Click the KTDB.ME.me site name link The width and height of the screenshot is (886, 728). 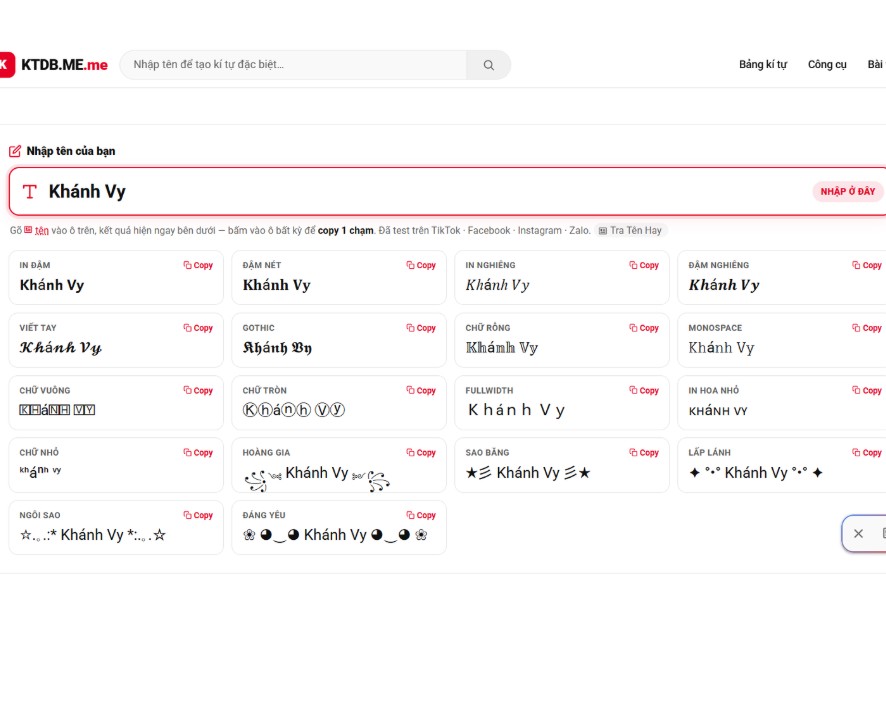(x=64, y=65)
